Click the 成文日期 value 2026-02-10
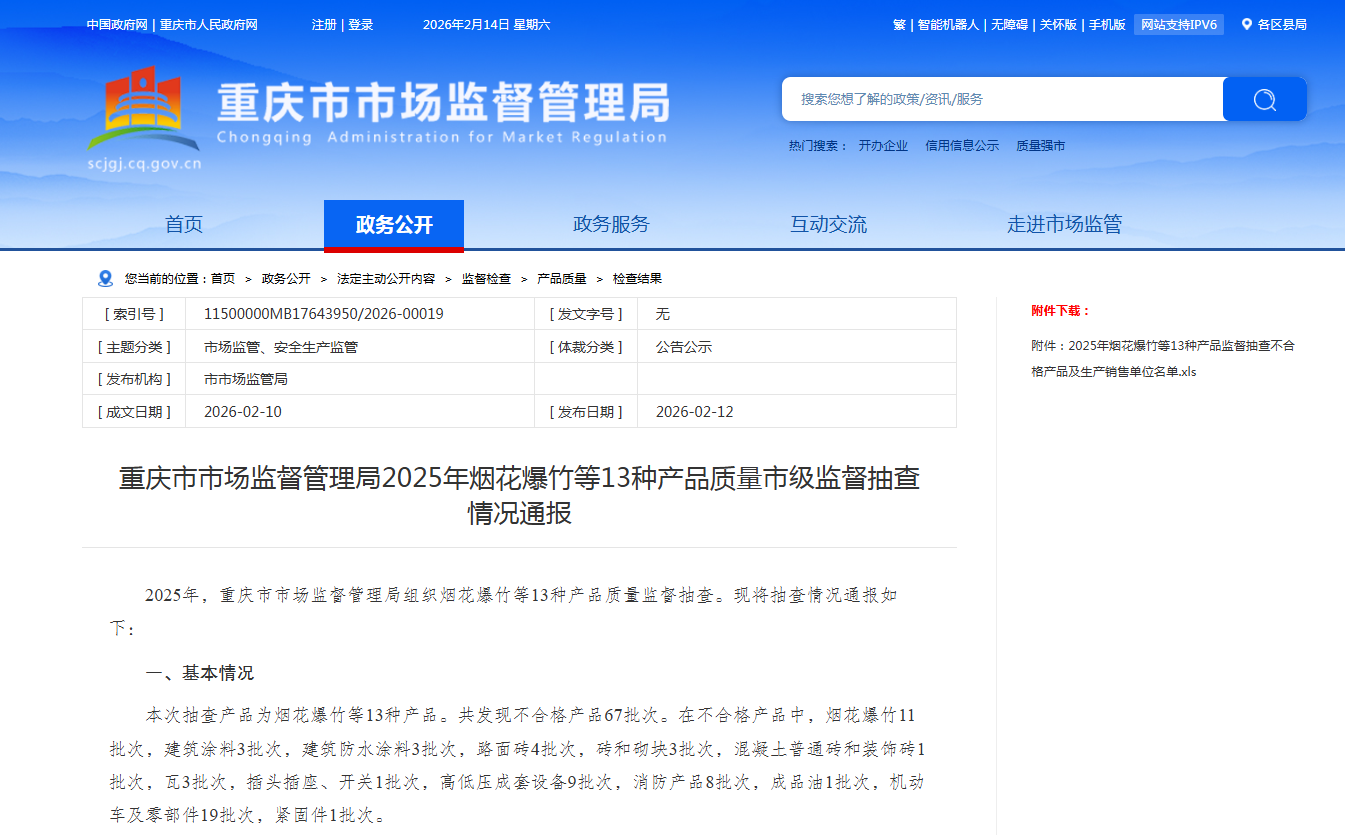Screen dimensions: 1345x835 tap(243, 412)
